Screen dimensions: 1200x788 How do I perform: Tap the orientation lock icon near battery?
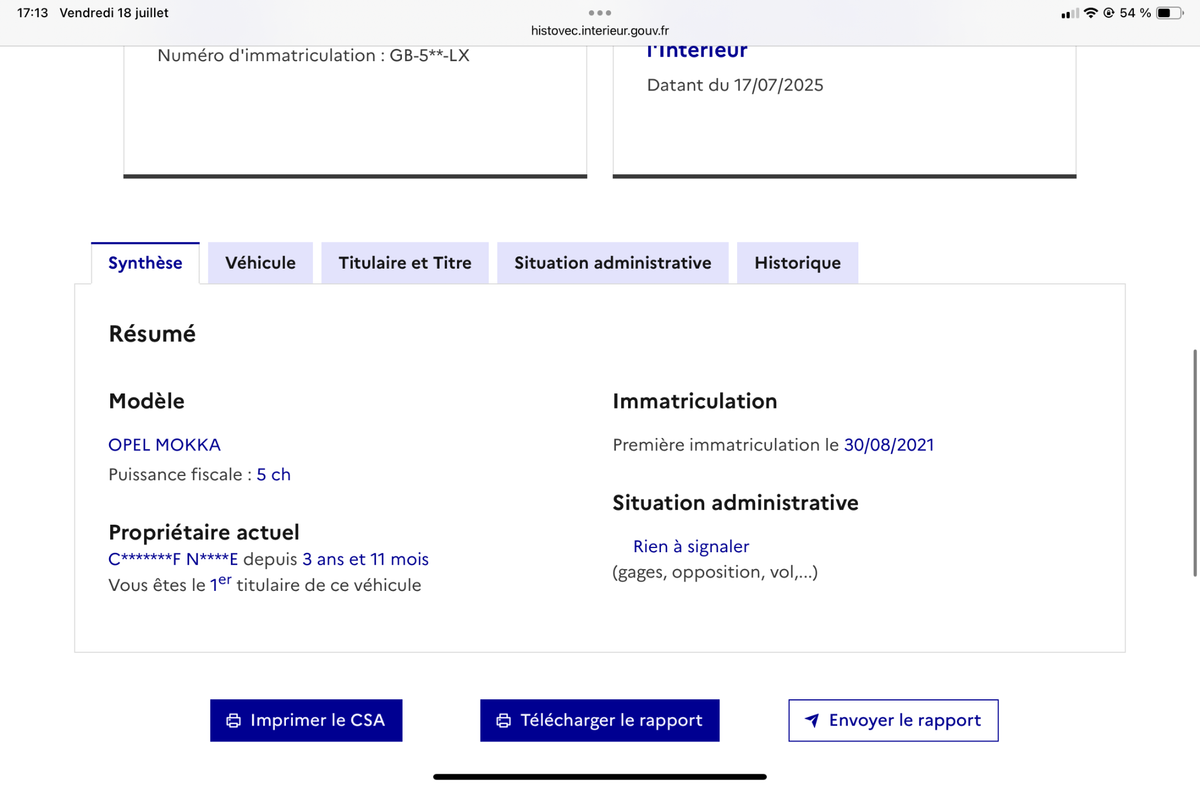pos(1109,13)
